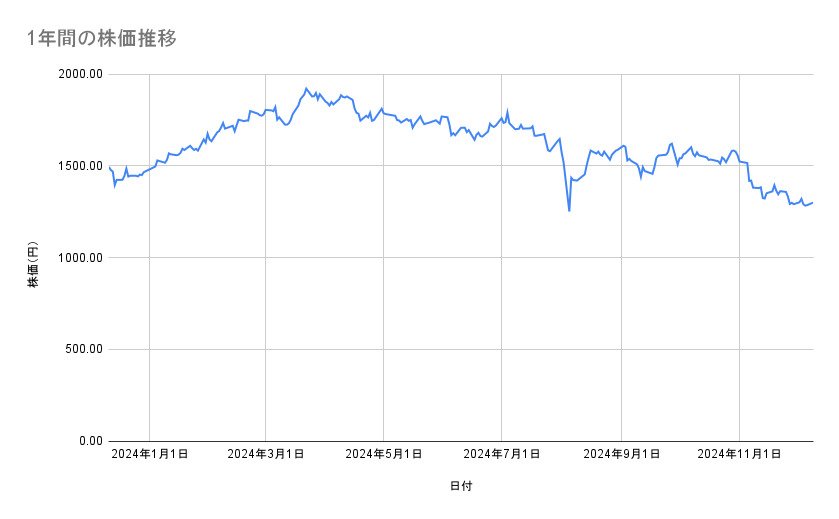Click the leftmost starting point of the line
This screenshot has width=839, height=519.
(109, 167)
